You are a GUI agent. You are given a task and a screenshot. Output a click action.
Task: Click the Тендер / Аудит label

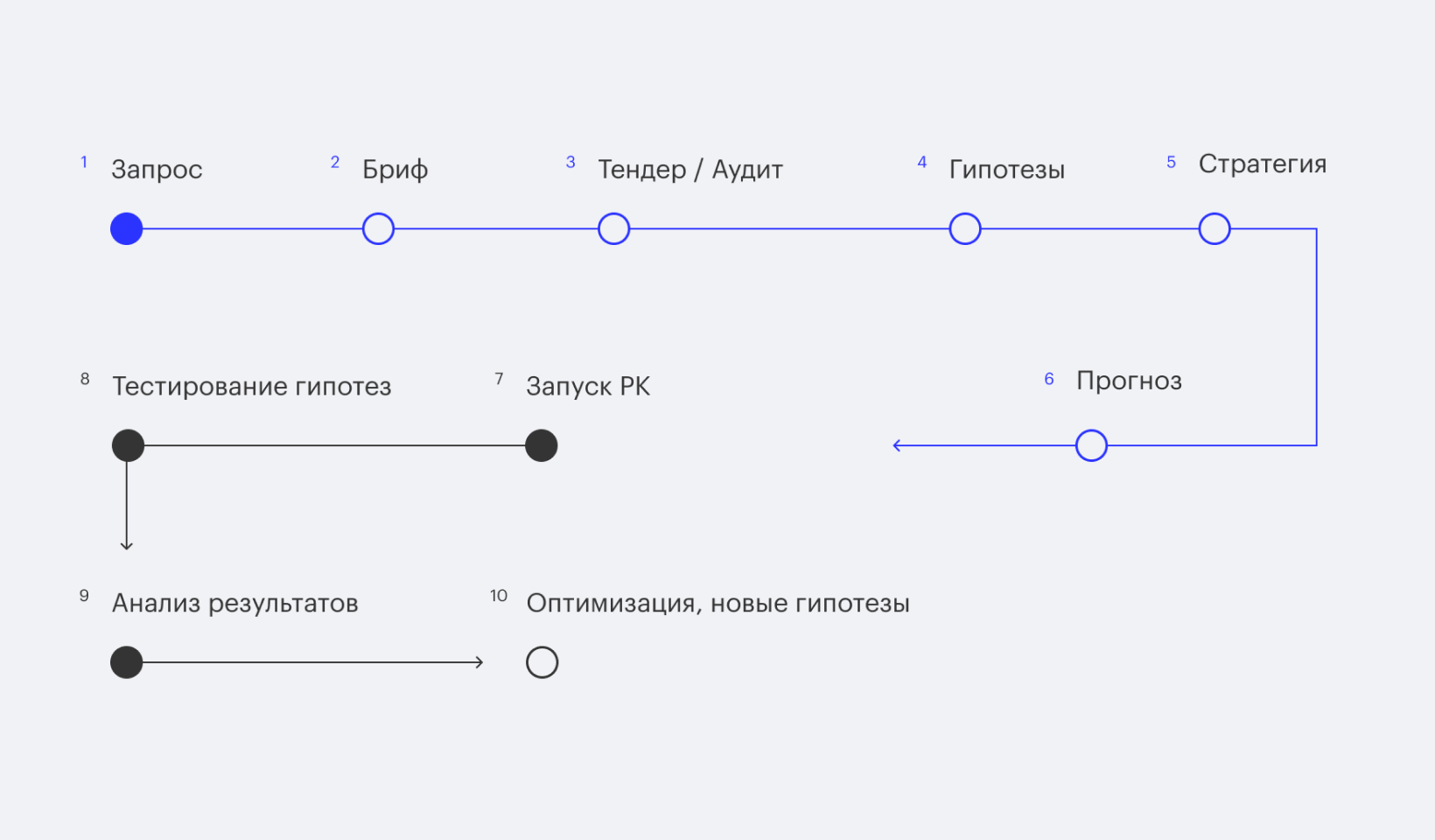(689, 170)
